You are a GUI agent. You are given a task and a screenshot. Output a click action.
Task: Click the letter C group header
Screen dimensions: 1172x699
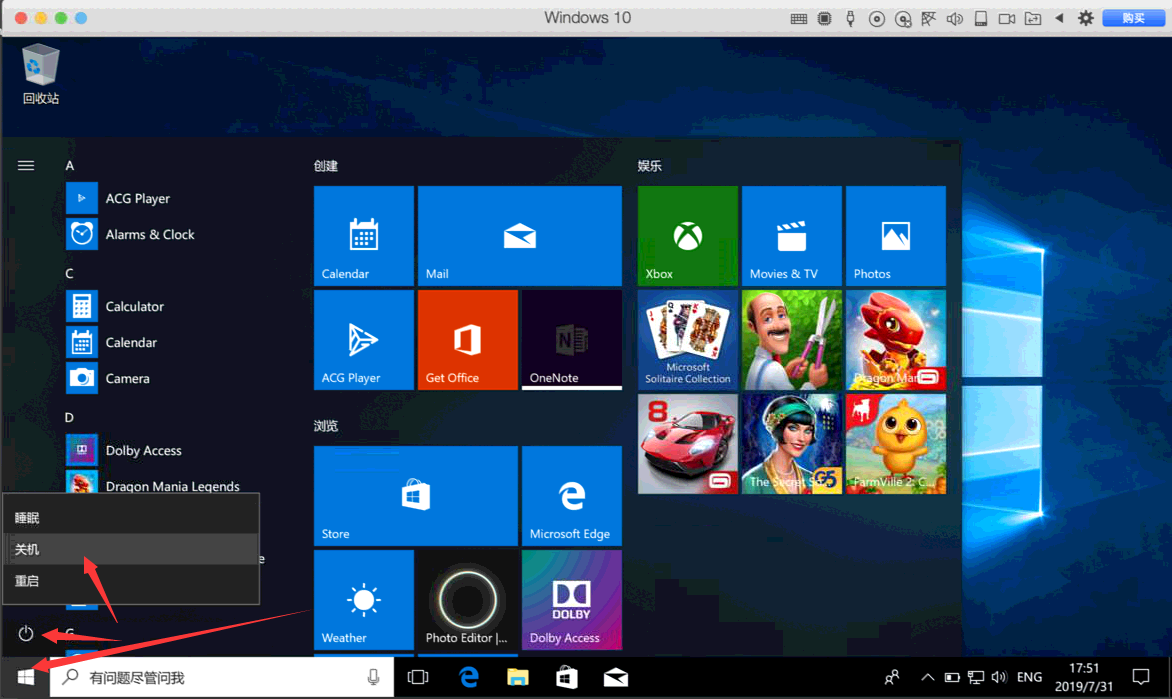[70, 274]
